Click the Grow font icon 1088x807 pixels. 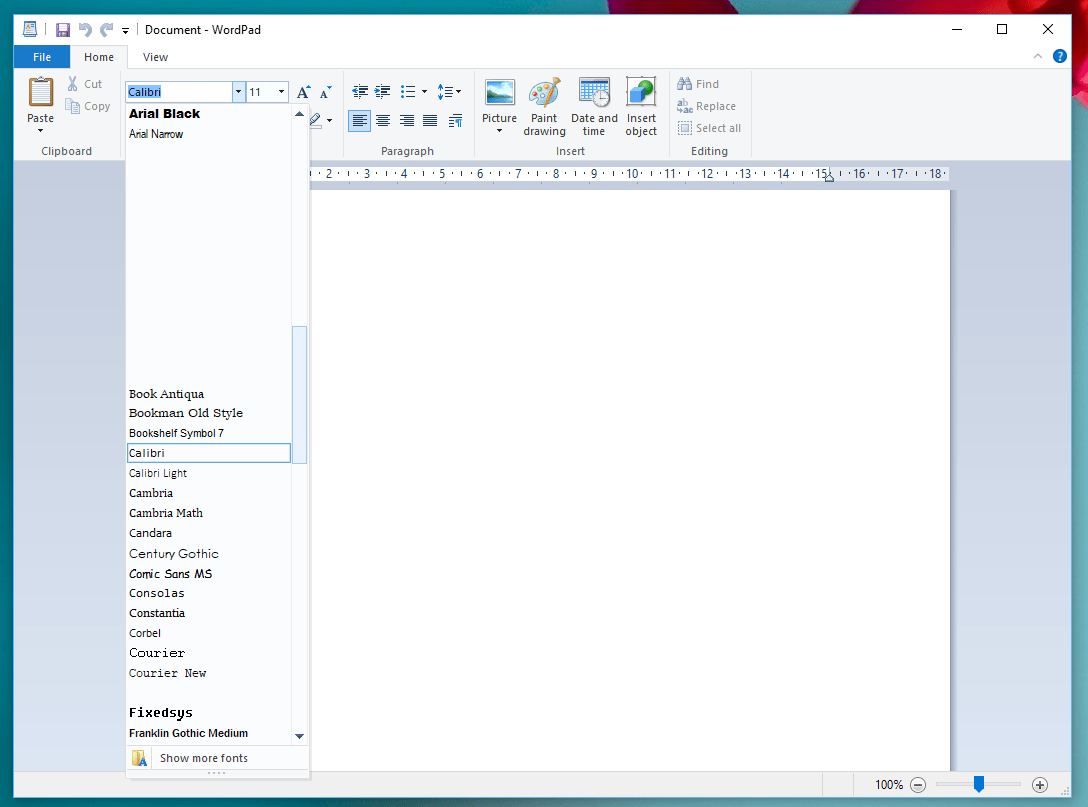click(x=303, y=92)
